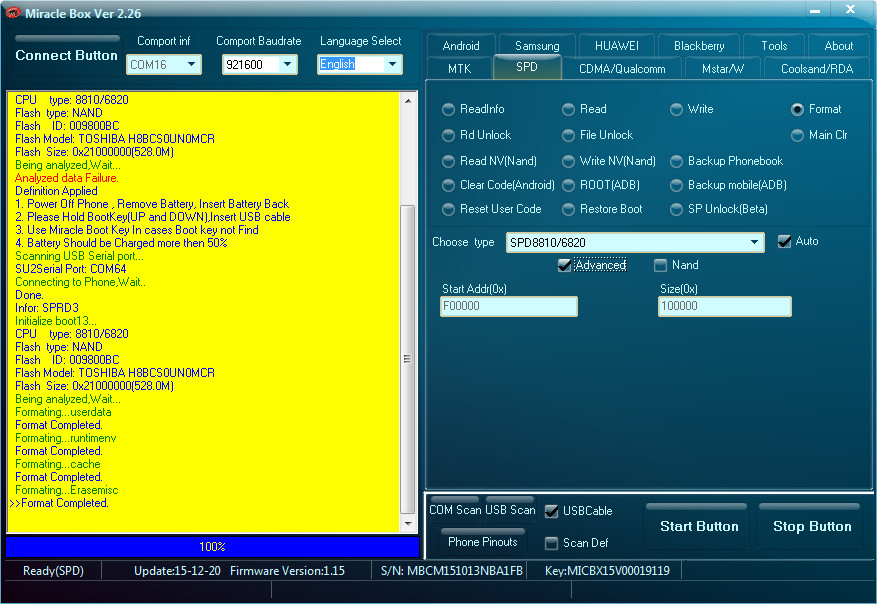Enable the Scan Def checkbox

[x=551, y=543]
